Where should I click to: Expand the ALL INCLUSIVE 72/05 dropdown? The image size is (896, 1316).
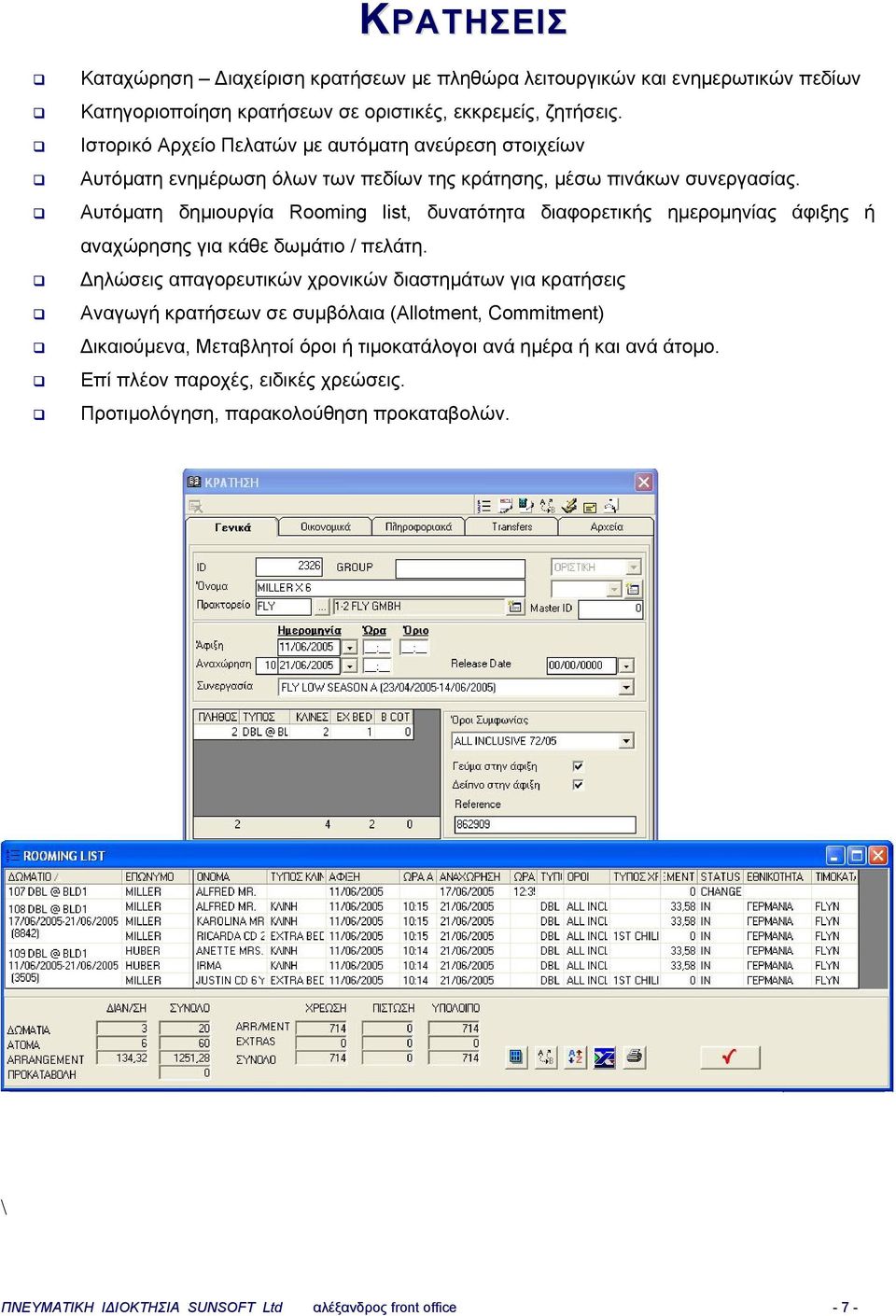(x=626, y=740)
